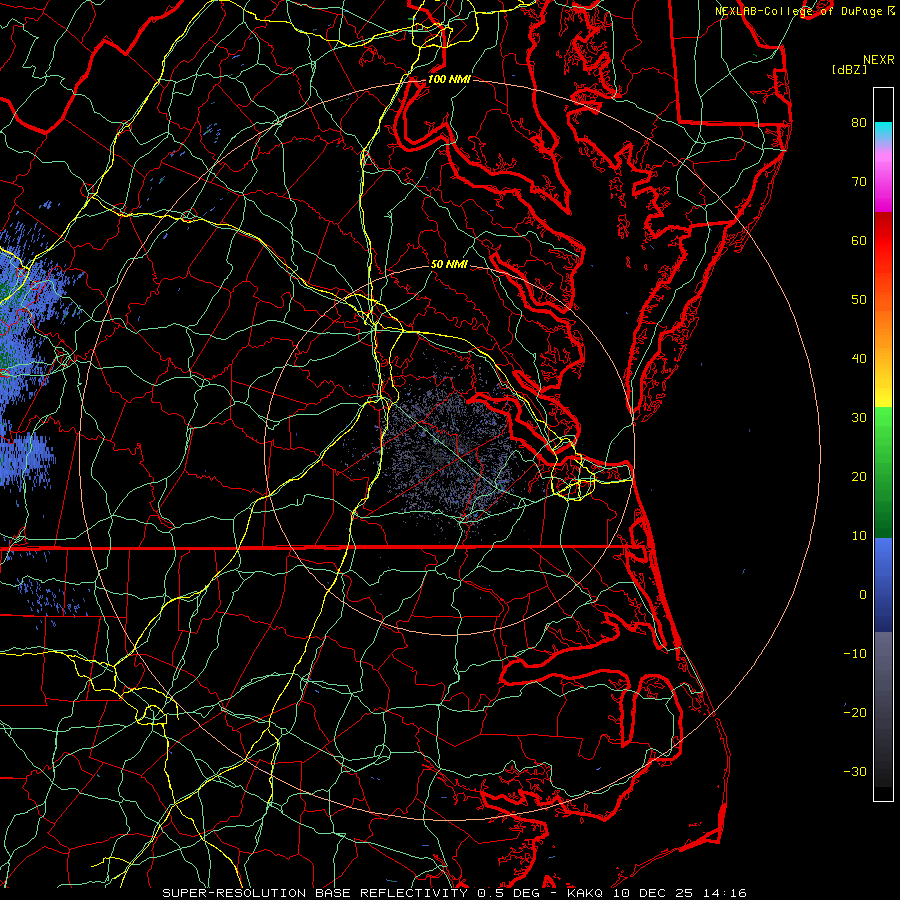Pick the cyan band of the color bar
This screenshot has height=900, width=900.
point(883,132)
